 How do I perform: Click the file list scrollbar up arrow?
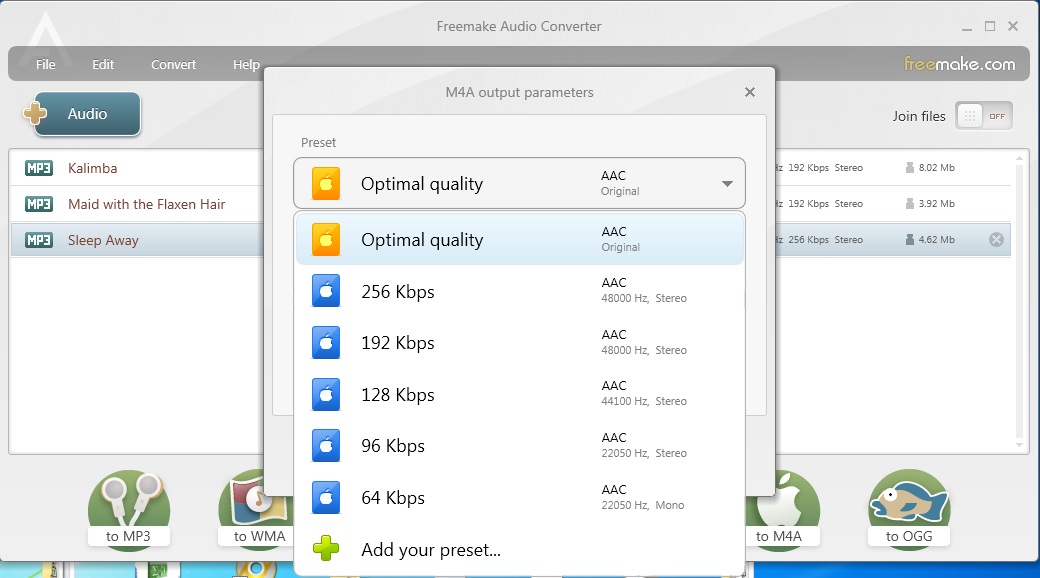[1019, 159]
